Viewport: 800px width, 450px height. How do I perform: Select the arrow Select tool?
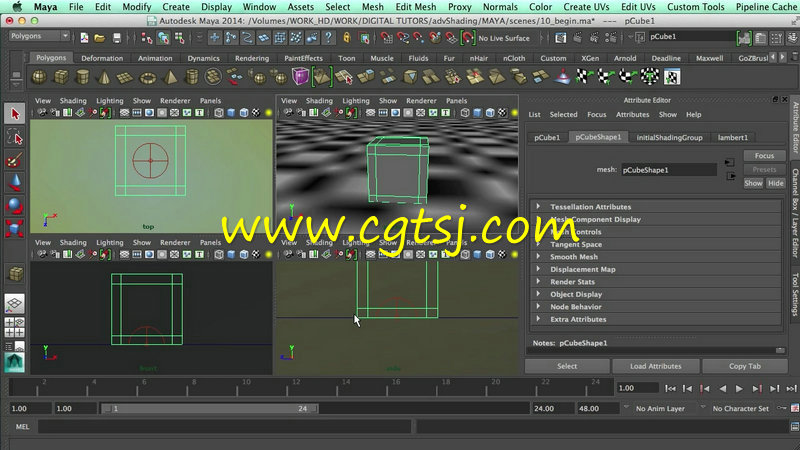(x=15, y=113)
